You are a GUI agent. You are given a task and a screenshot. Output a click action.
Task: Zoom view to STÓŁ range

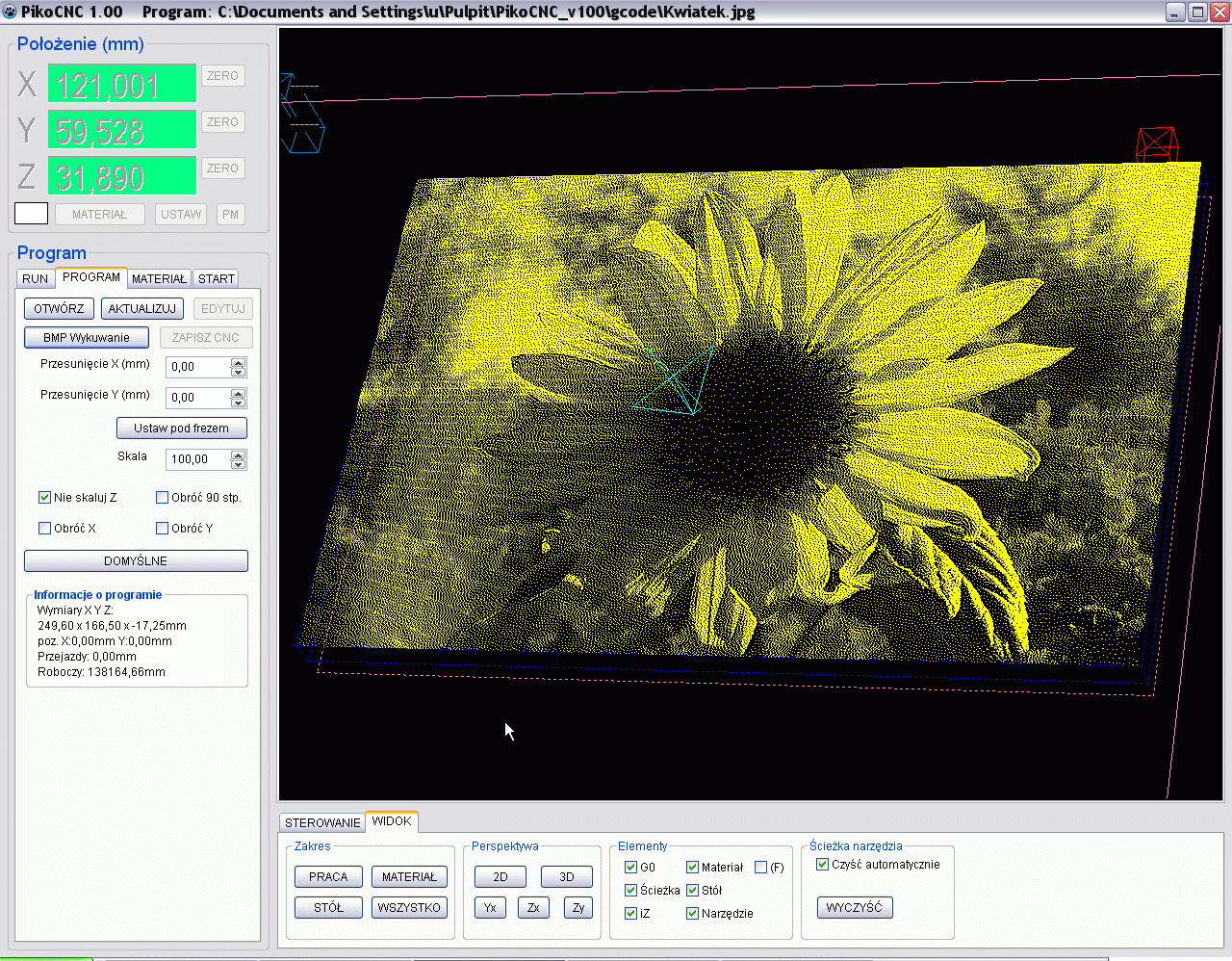(328, 908)
